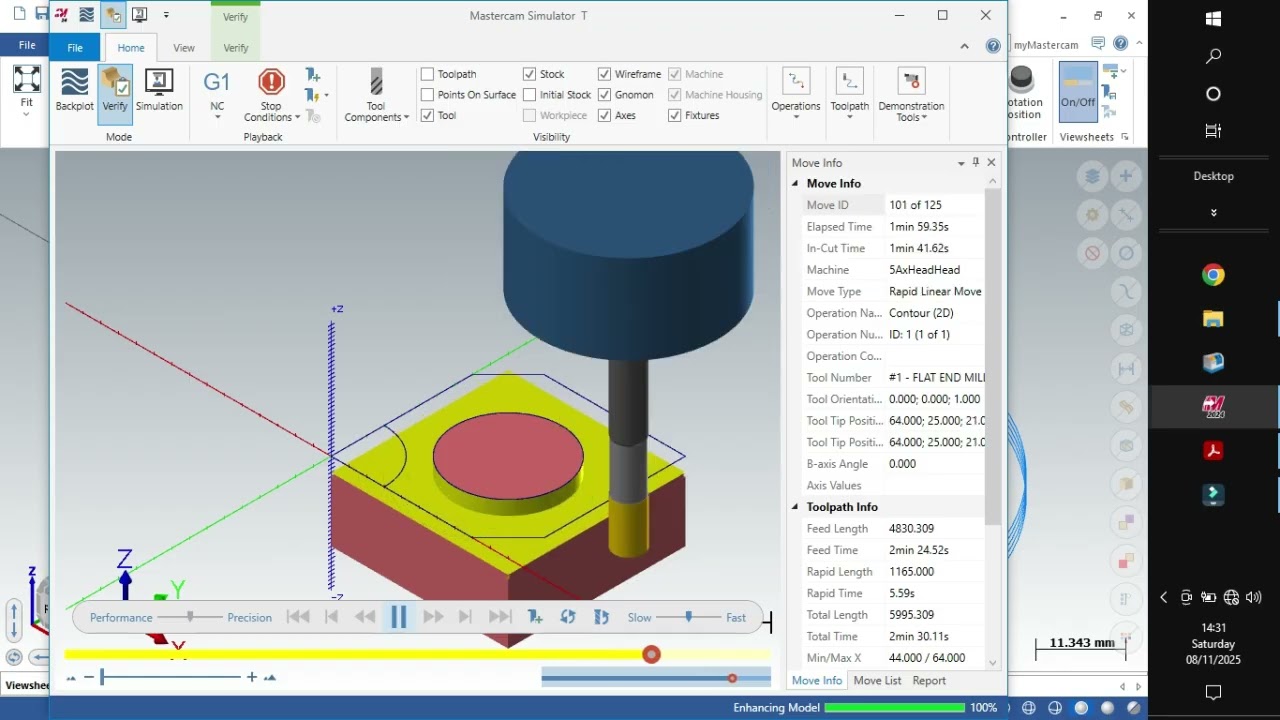
Task: Collapse the ribbon with the chevron
Action: point(964,46)
